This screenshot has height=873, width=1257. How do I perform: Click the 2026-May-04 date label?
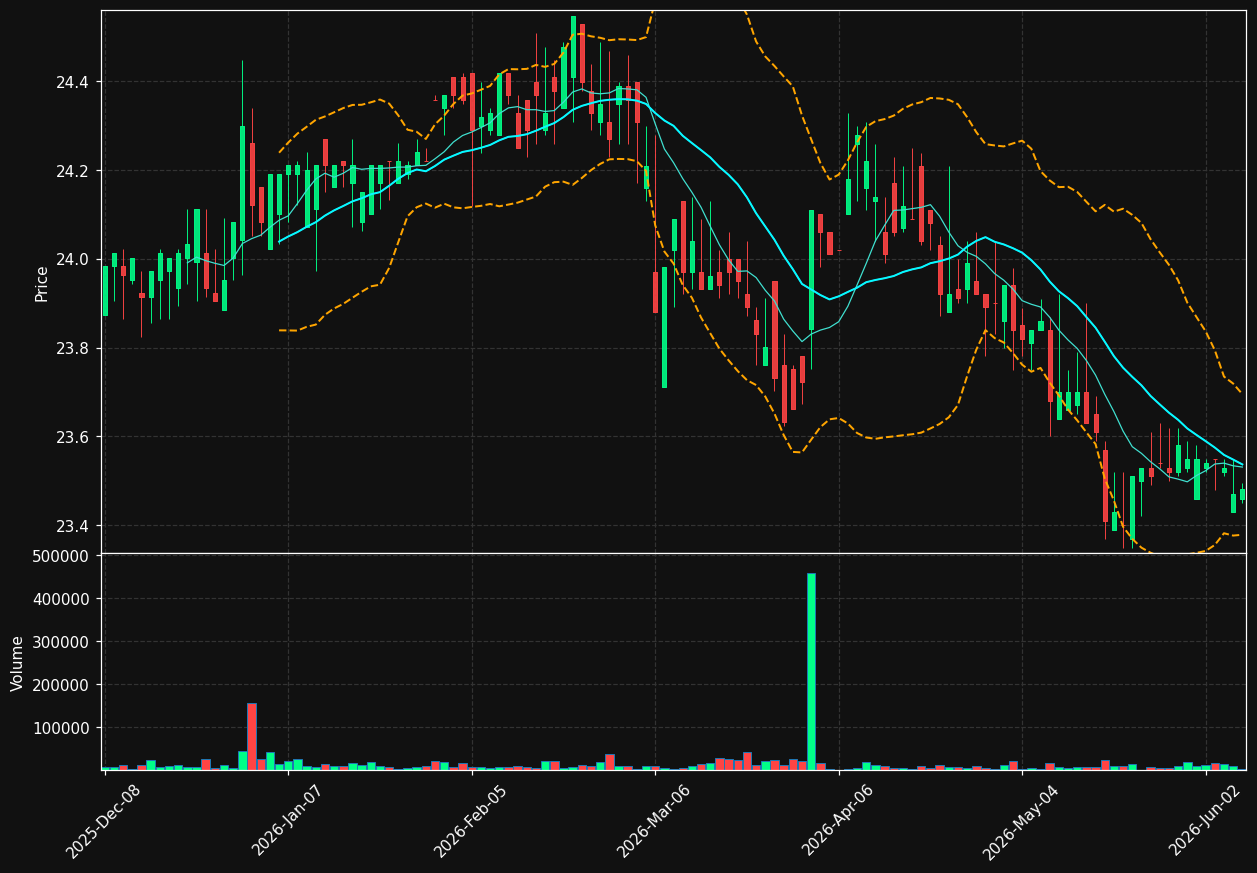coord(1020,821)
